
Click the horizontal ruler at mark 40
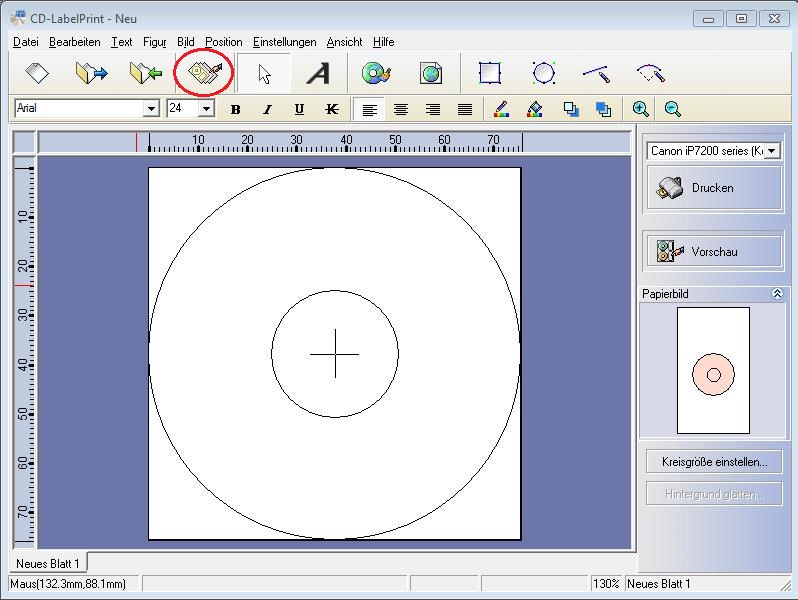[x=347, y=142]
